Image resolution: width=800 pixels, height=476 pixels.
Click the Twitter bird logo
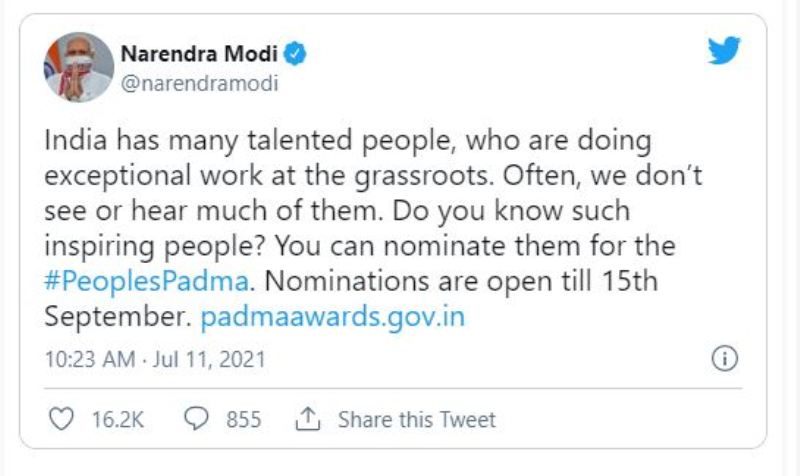[x=723, y=51]
